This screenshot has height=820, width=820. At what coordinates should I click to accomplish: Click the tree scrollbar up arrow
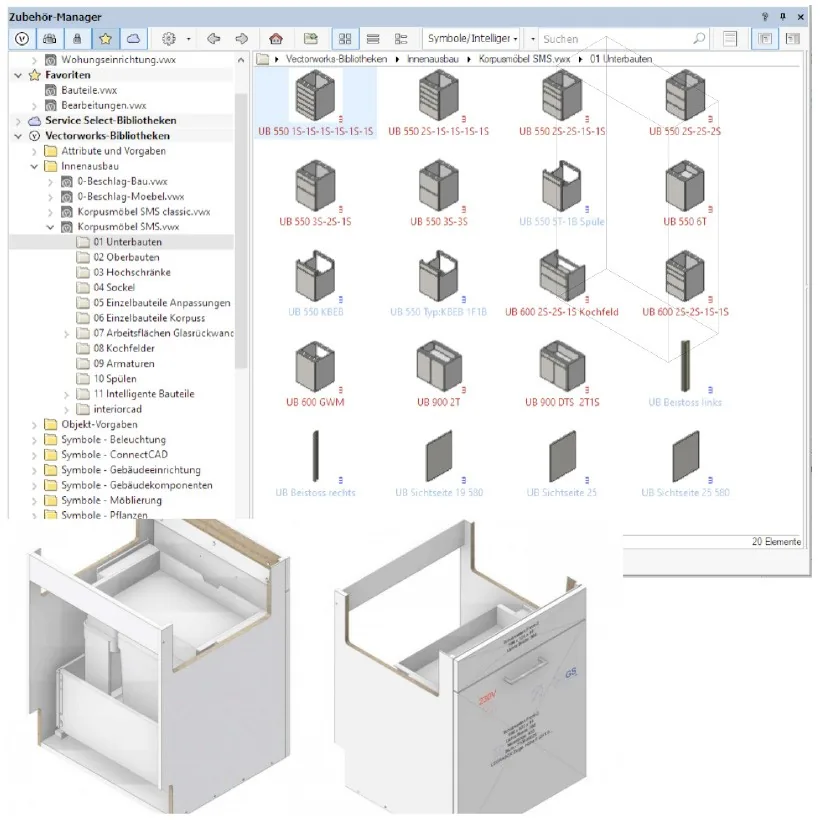(x=241, y=60)
